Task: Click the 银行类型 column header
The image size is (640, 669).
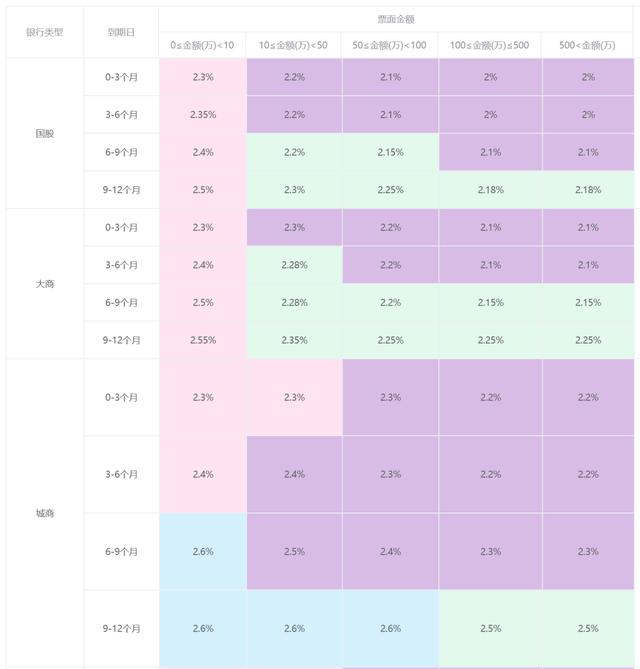Action: [45, 32]
